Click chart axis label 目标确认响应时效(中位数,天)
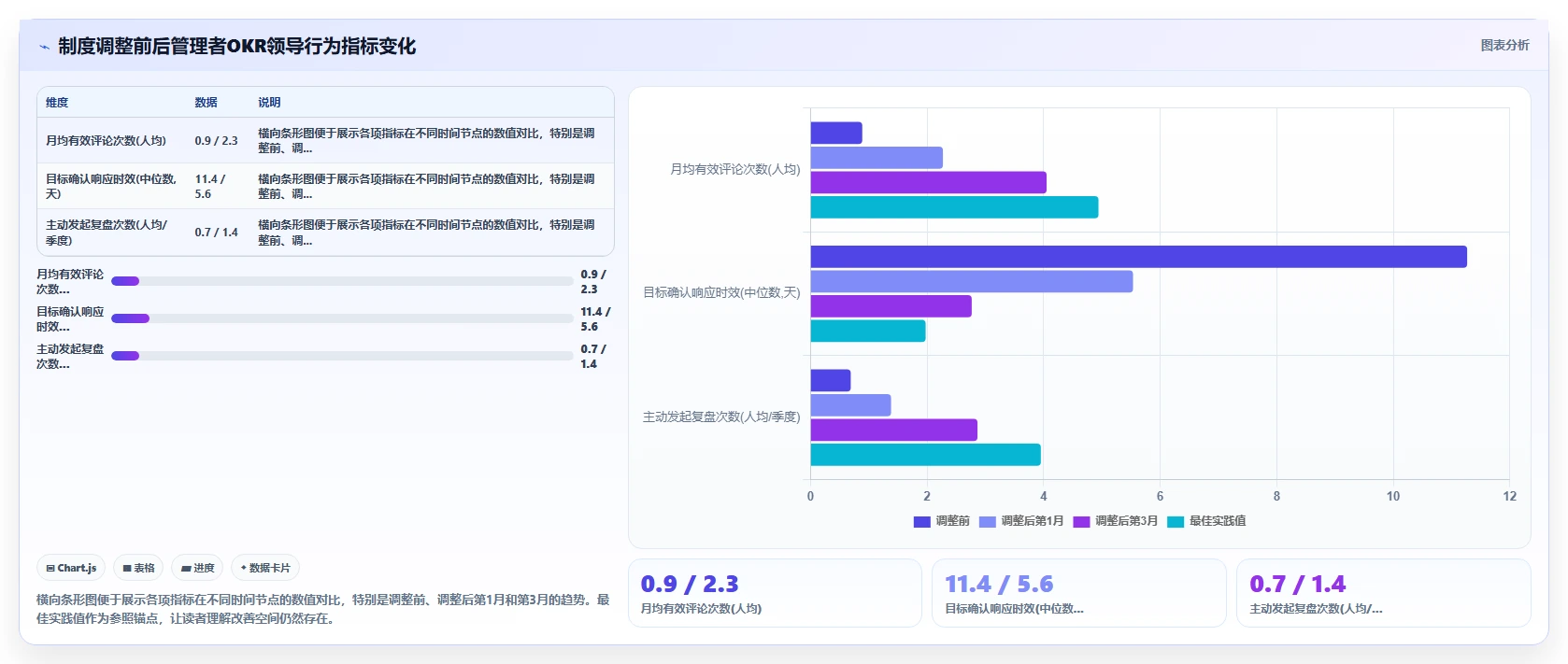Image resolution: width=1568 pixels, height=664 pixels. (721, 292)
